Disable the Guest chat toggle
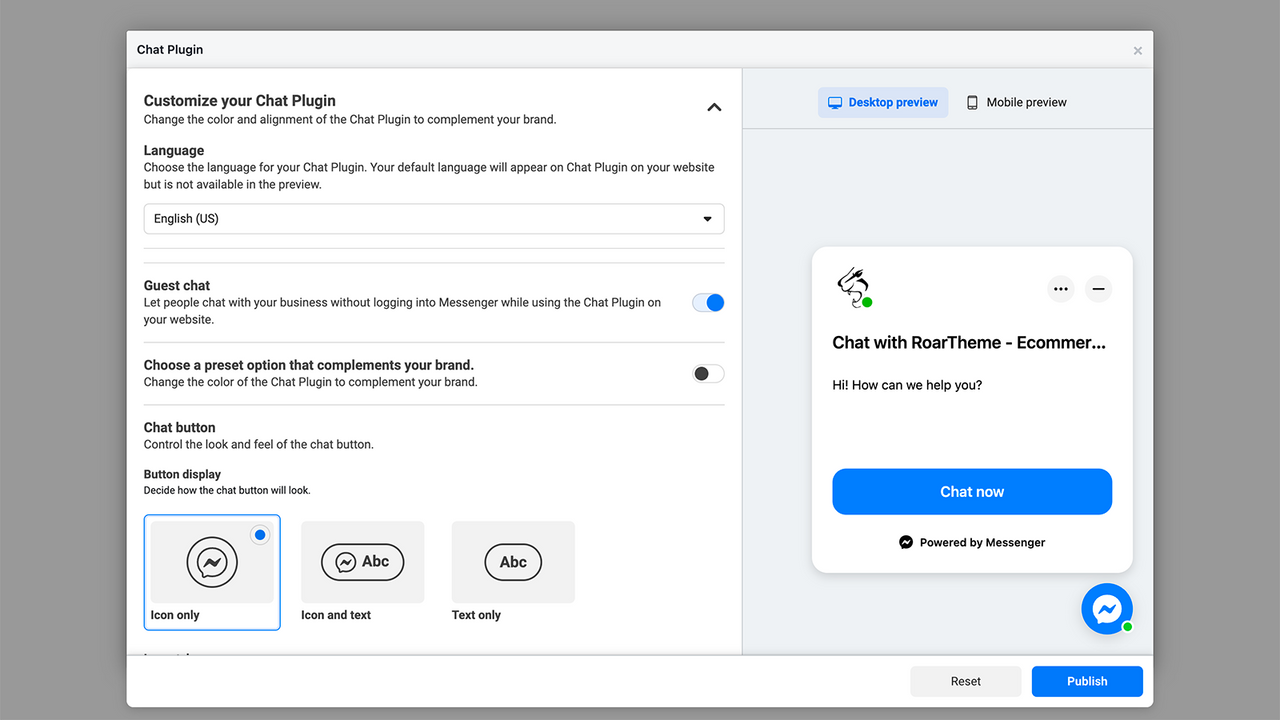This screenshot has height=720, width=1280. tap(708, 302)
